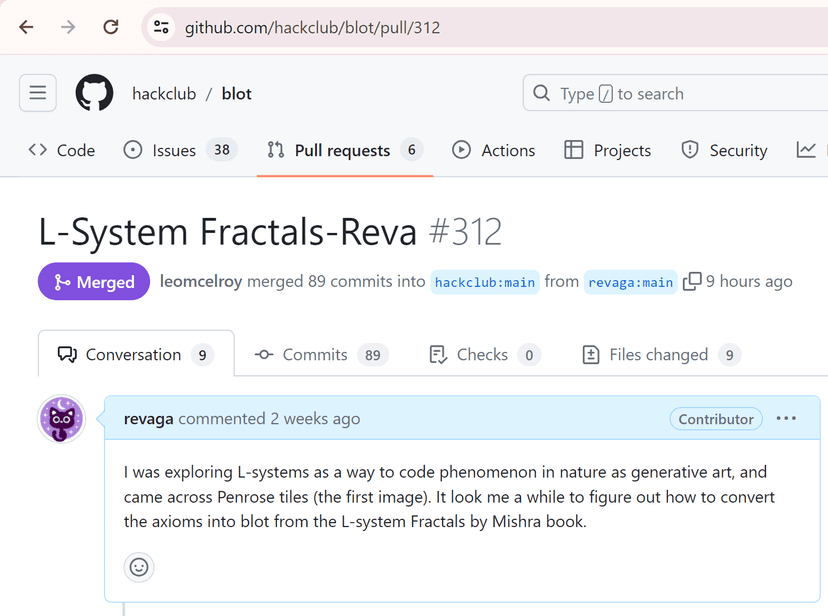The height and width of the screenshot is (616, 828).
Task: Select the Checks tab
Action: click(x=484, y=355)
